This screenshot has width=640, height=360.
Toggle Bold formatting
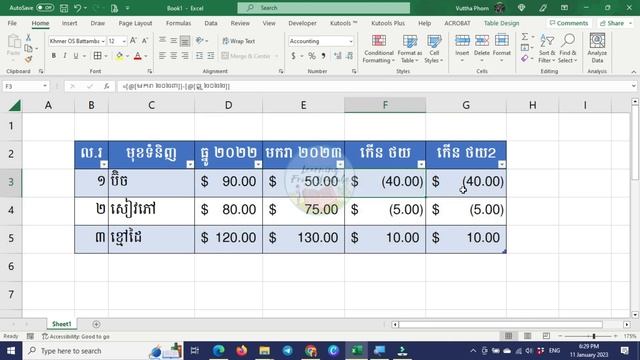(53, 56)
